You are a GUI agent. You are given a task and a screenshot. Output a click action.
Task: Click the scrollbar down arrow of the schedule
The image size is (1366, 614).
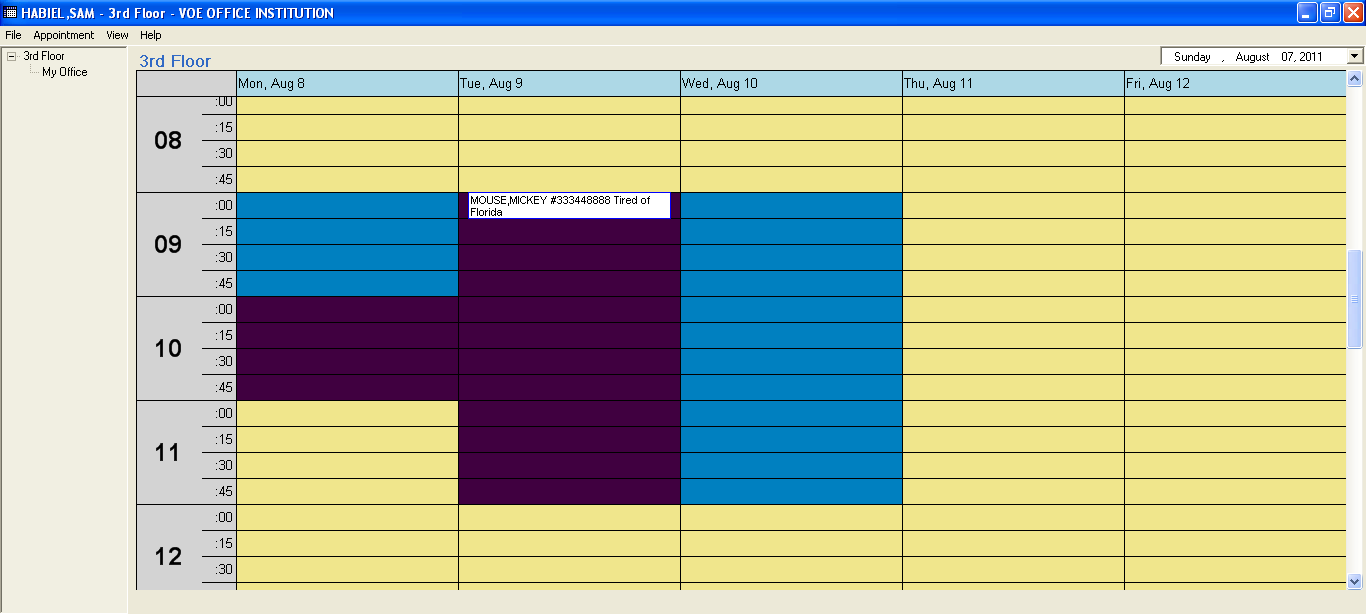click(x=1355, y=581)
